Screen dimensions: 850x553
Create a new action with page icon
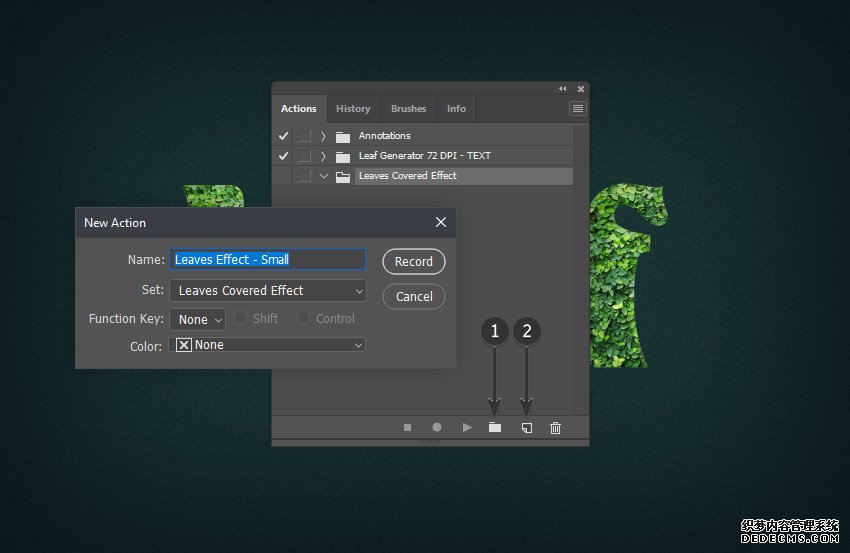[x=526, y=428]
